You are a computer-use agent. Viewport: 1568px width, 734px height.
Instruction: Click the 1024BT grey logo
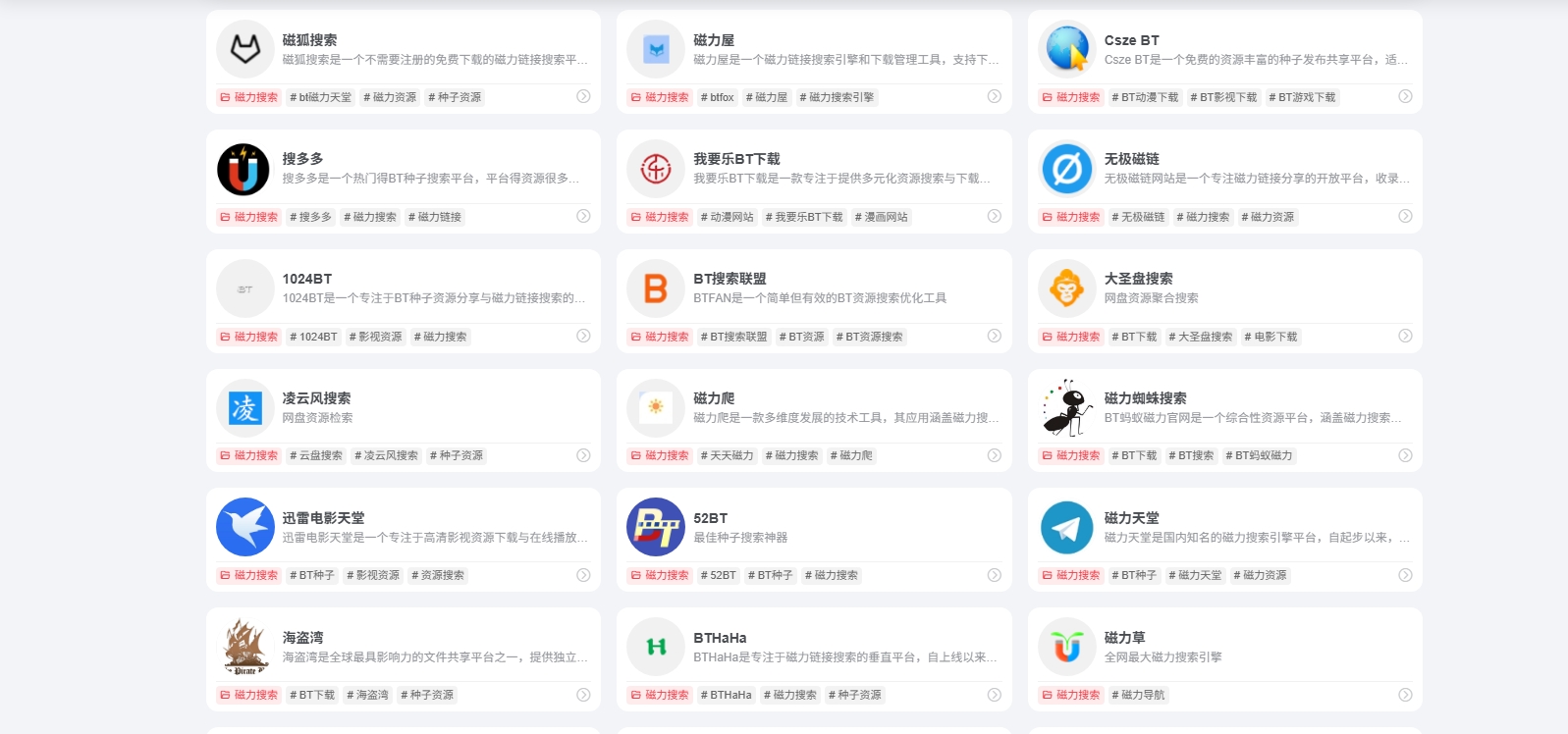244,288
